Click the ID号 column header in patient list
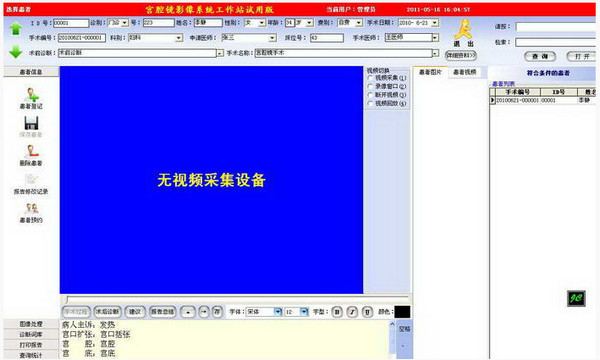 tap(559, 92)
